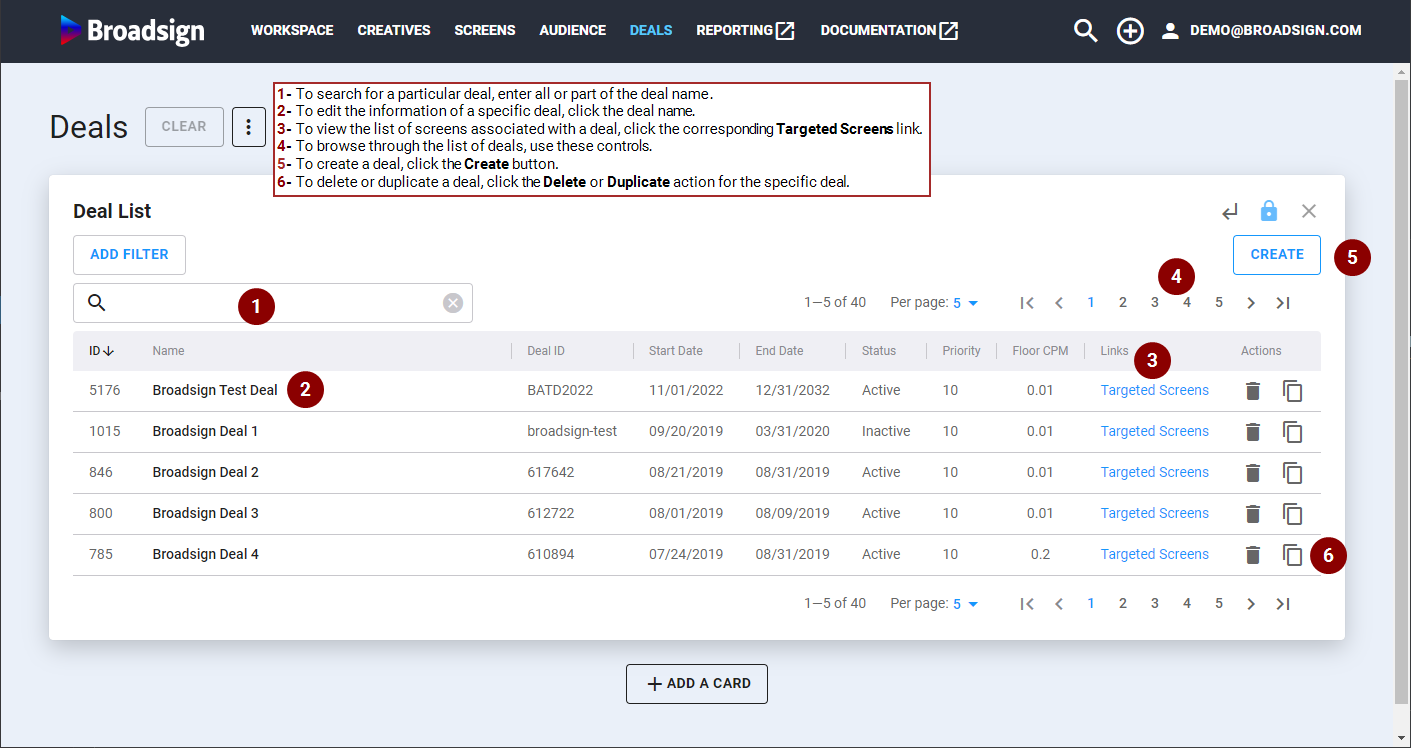The image size is (1411, 748).
Task: Go to previous page in bottom pagination
Action: pyautogui.click(x=1059, y=604)
